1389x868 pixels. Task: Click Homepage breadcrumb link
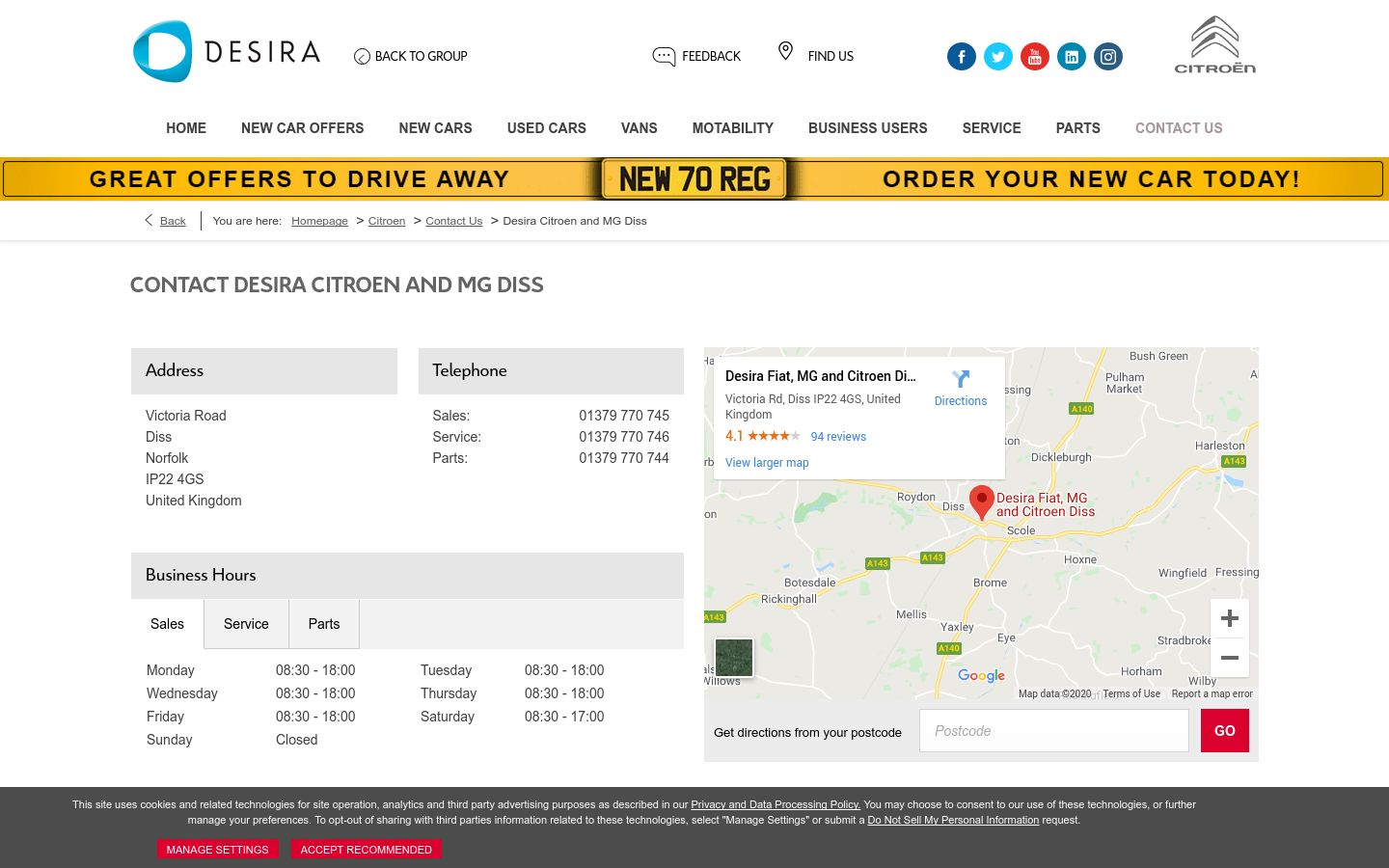point(319,221)
